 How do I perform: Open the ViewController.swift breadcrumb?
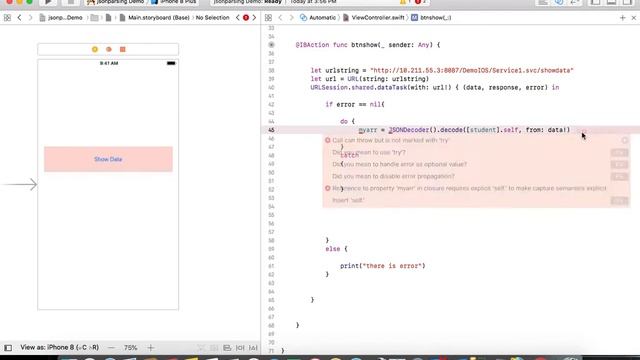pos(373,18)
